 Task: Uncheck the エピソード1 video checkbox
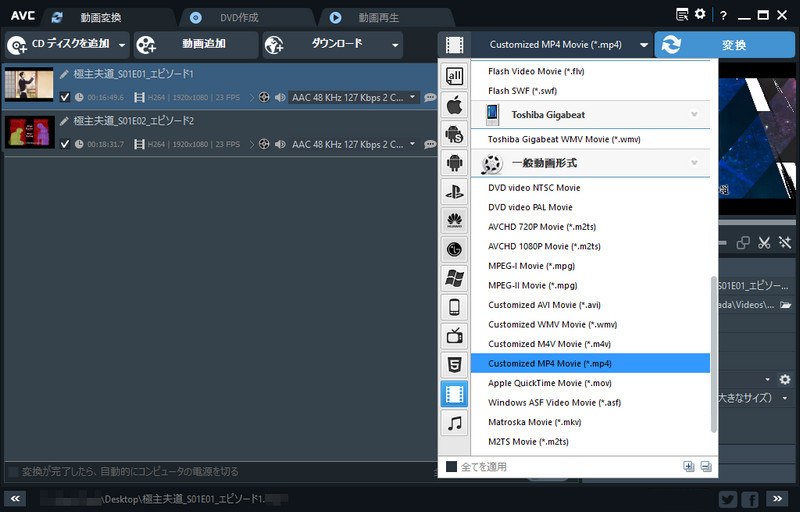[x=65, y=97]
